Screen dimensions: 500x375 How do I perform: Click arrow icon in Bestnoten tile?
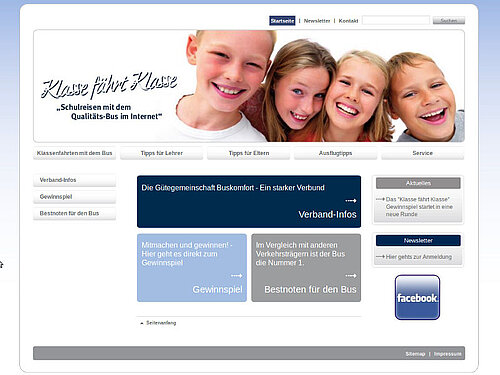pyautogui.click(x=351, y=276)
